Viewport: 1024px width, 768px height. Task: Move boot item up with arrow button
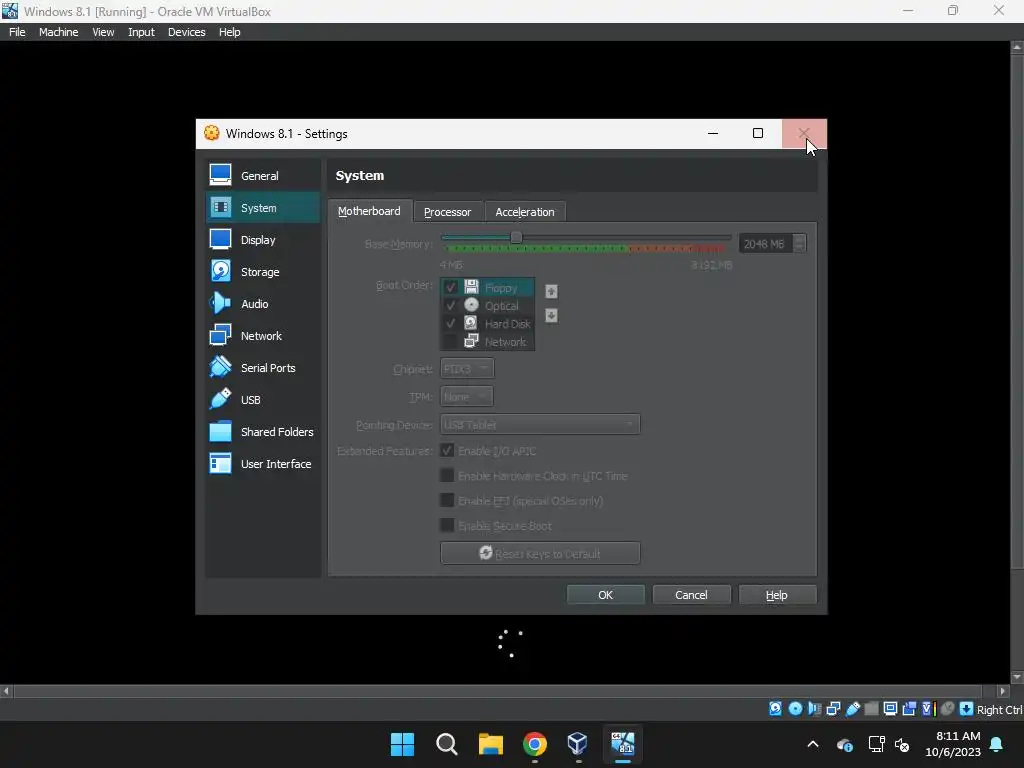[x=551, y=291]
